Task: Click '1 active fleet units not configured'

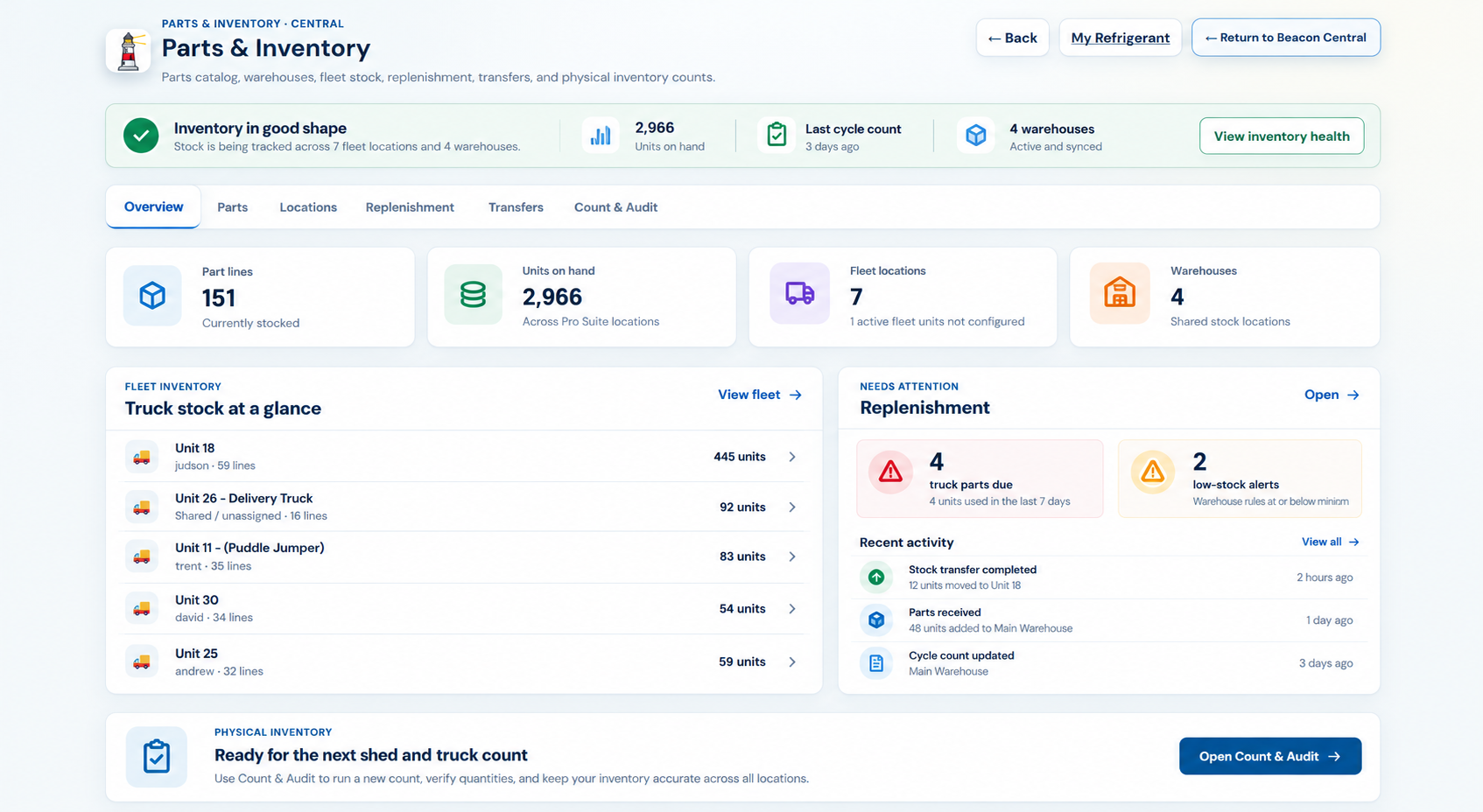Action: (x=937, y=321)
